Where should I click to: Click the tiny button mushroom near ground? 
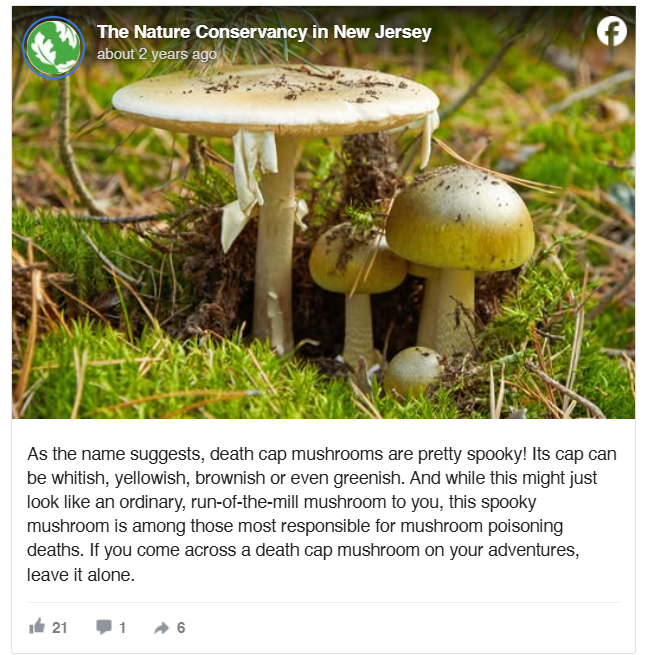tap(412, 369)
